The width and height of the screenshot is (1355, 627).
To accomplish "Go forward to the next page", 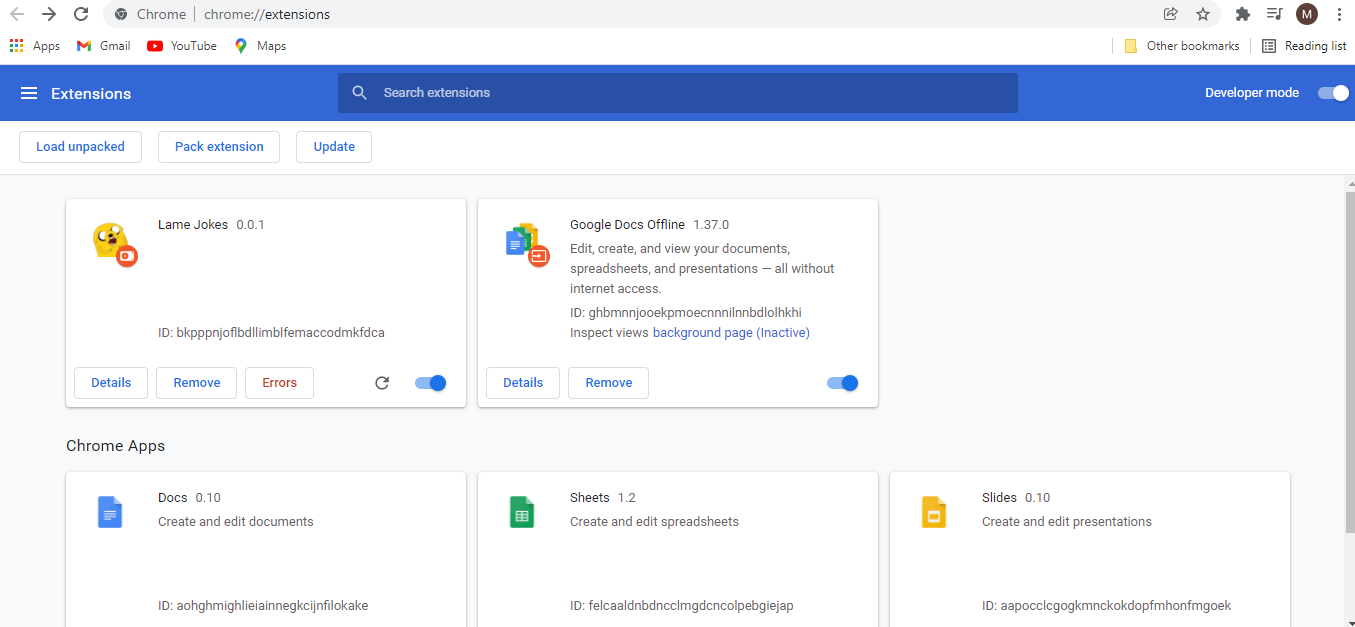I will coord(49,14).
